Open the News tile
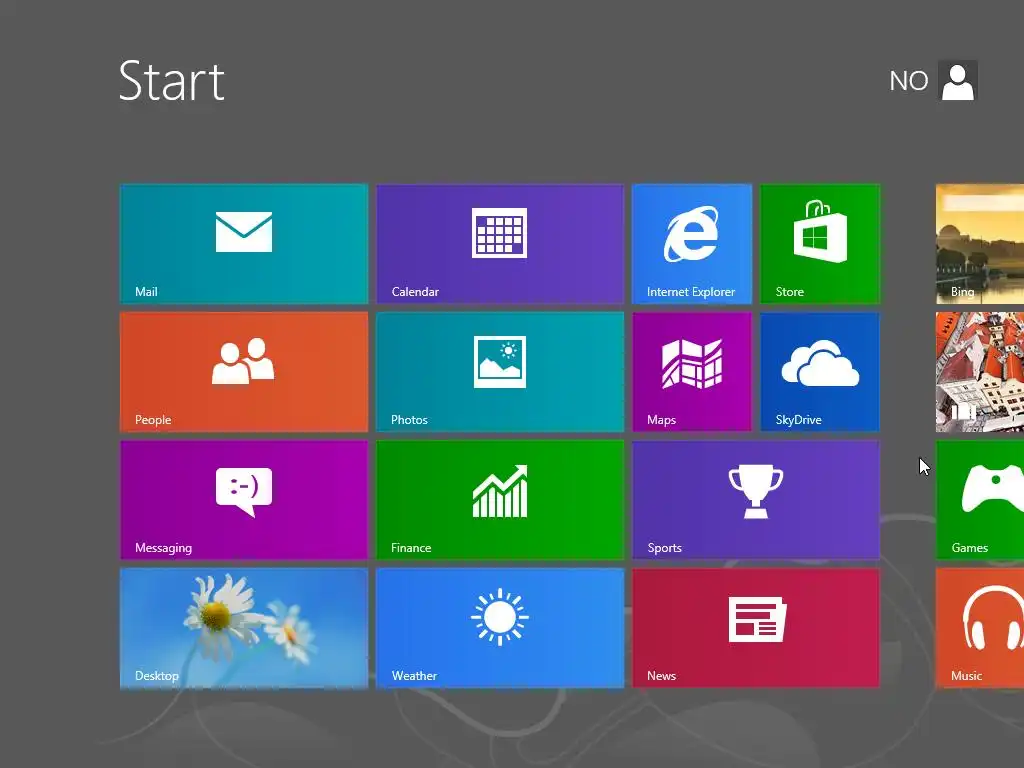The image size is (1024, 768). click(x=756, y=628)
